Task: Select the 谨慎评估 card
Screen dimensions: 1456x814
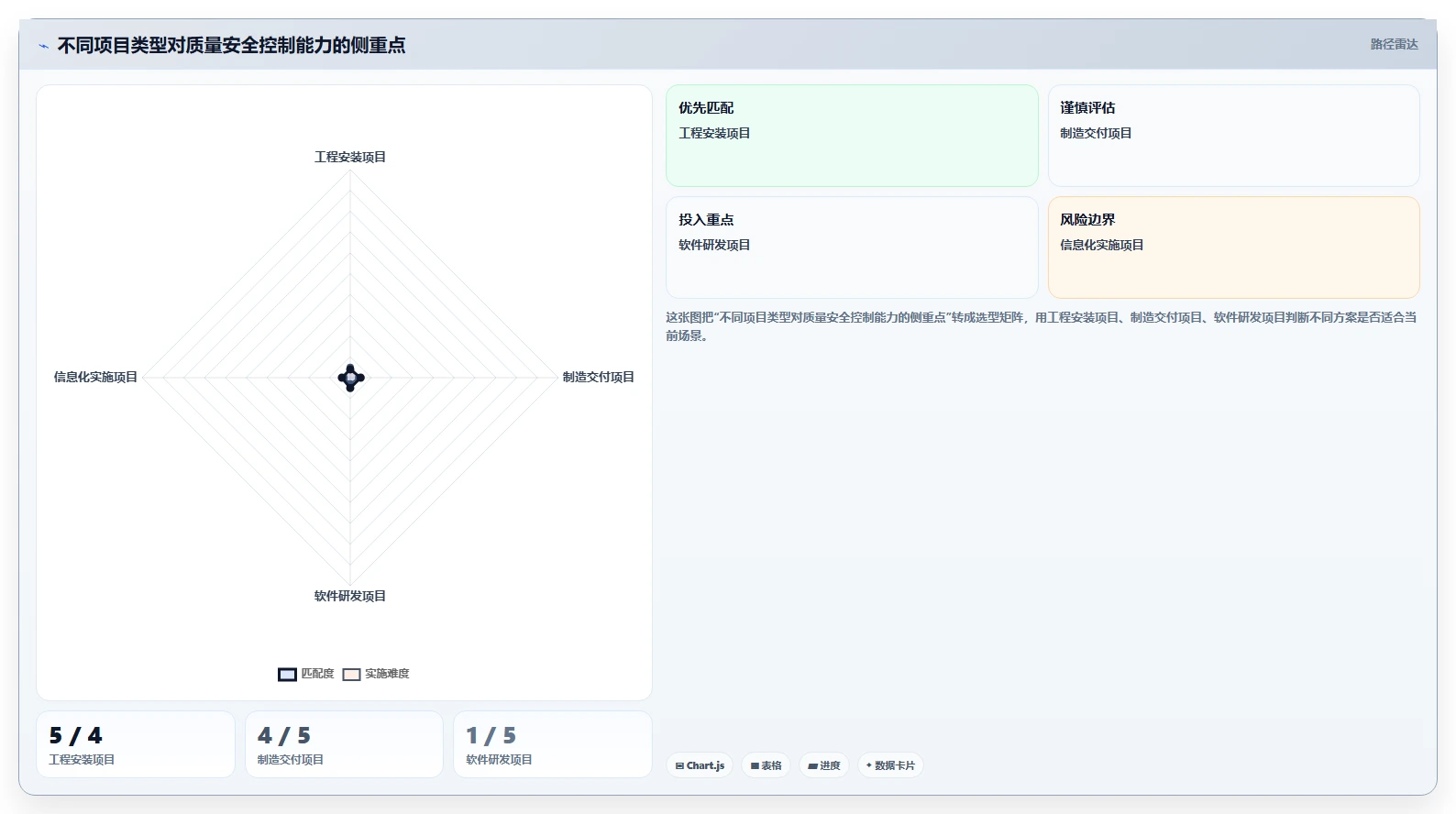Action: 1233,136
